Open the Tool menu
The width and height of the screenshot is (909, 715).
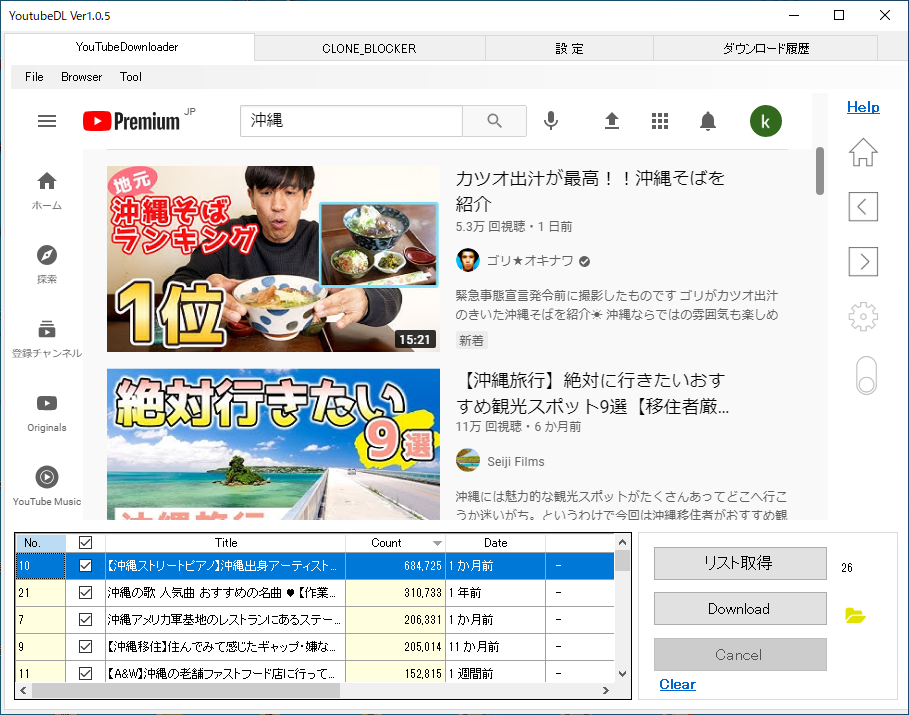[x=130, y=77]
